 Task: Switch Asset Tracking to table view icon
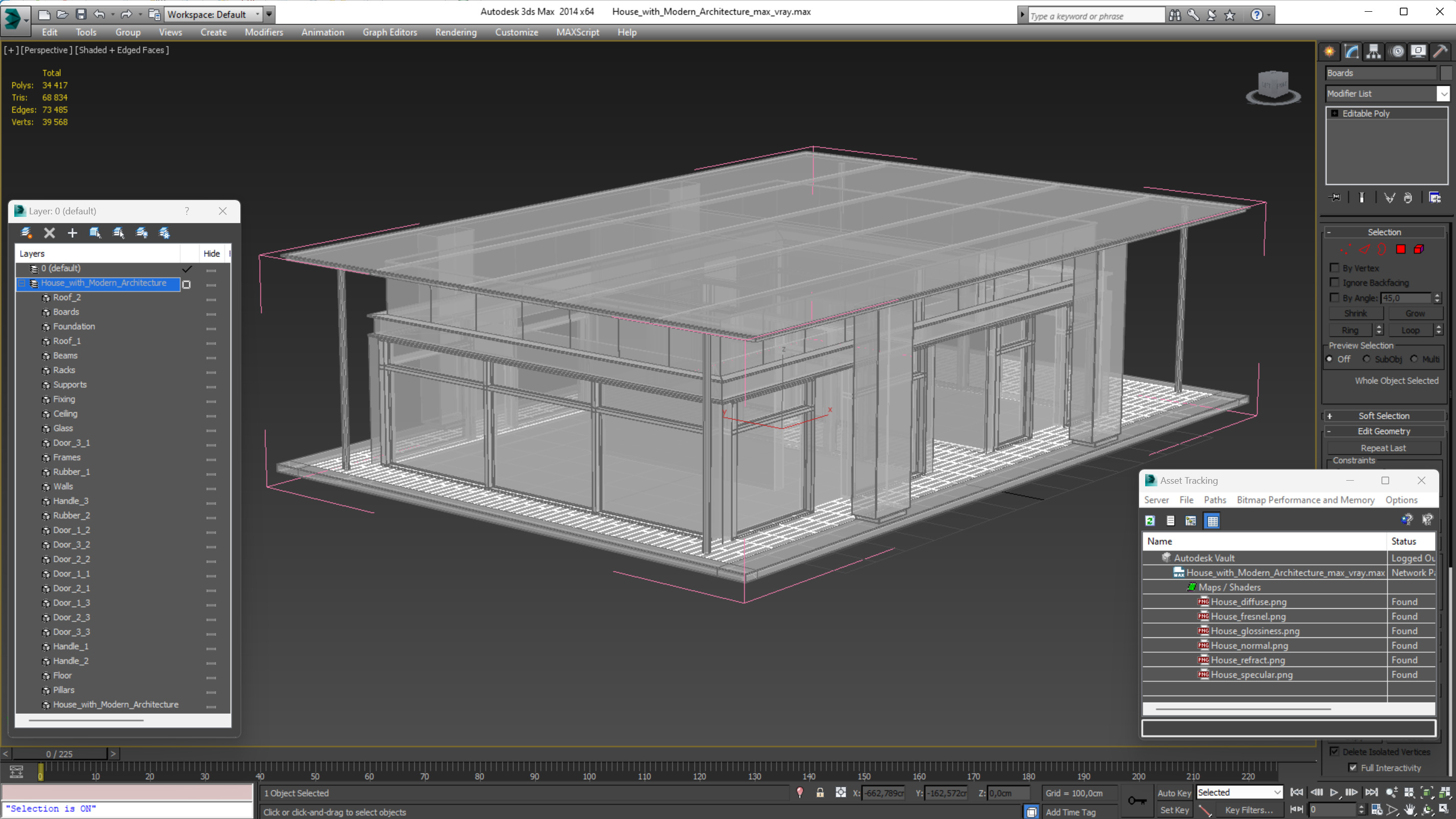tap(1213, 520)
